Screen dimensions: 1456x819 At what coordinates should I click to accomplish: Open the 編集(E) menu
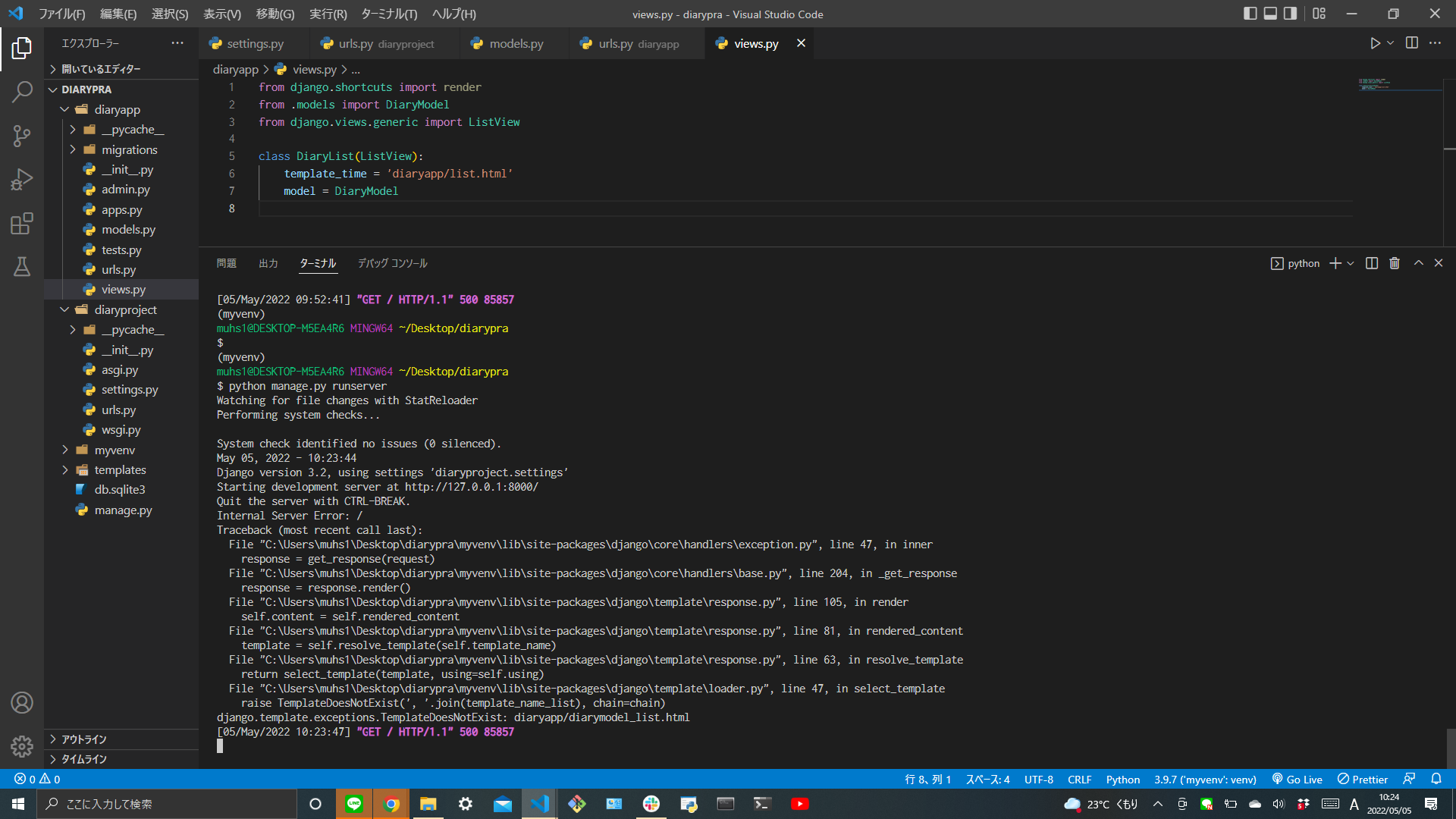tap(118, 14)
